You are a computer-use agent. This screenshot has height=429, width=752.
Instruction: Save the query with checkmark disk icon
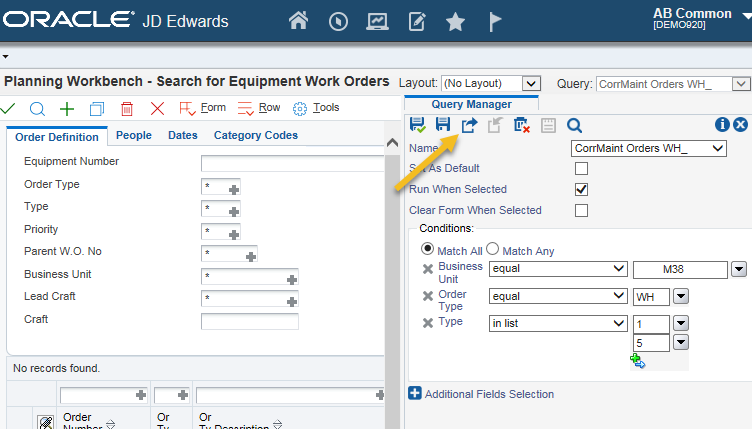pos(418,125)
